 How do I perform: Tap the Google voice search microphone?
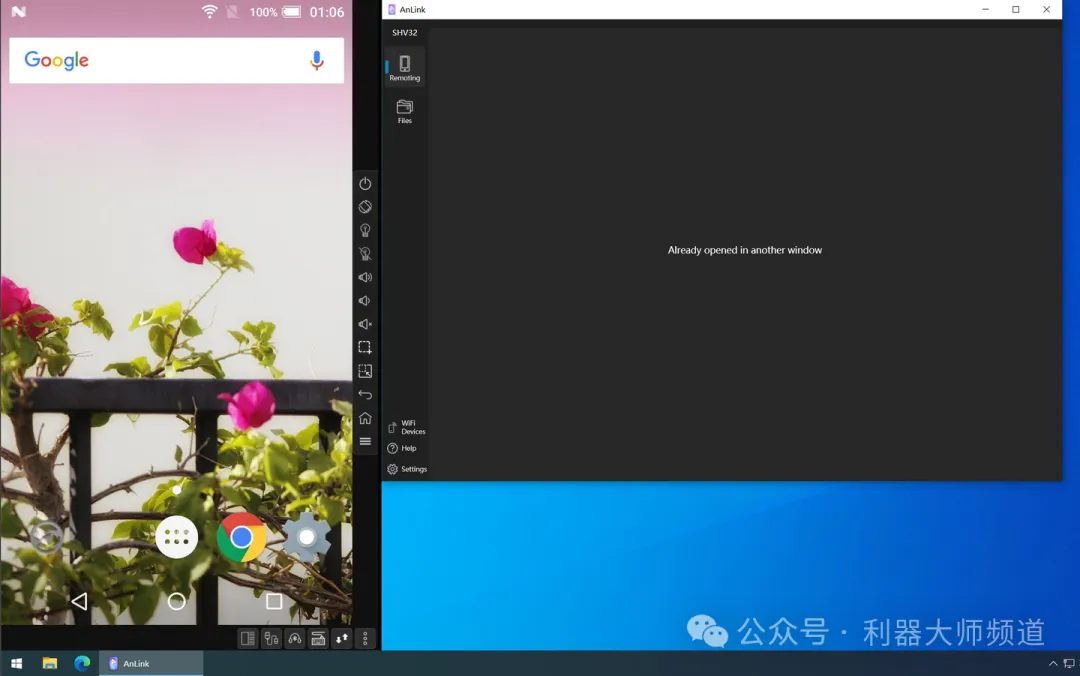coord(316,61)
